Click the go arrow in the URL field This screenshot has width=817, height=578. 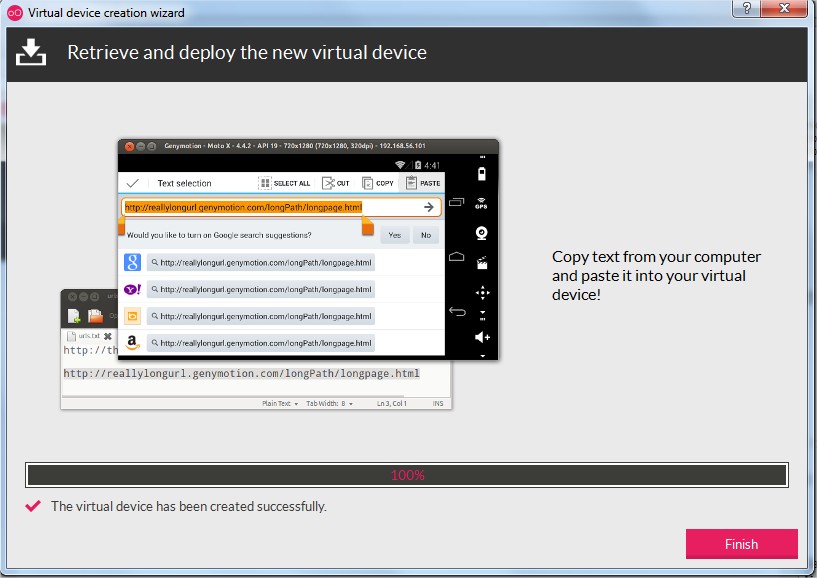(x=428, y=207)
